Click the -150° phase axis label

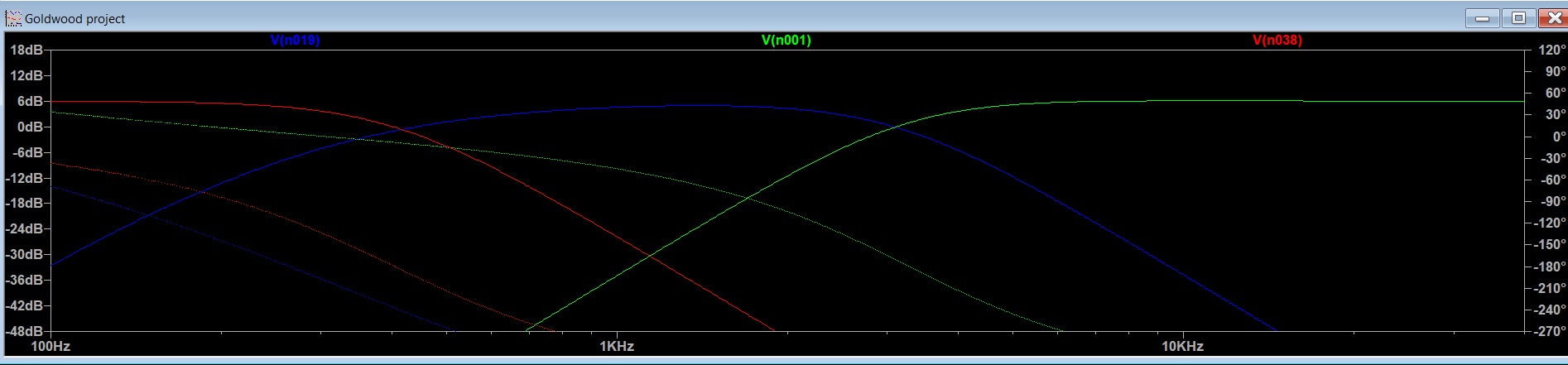click(x=1550, y=245)
